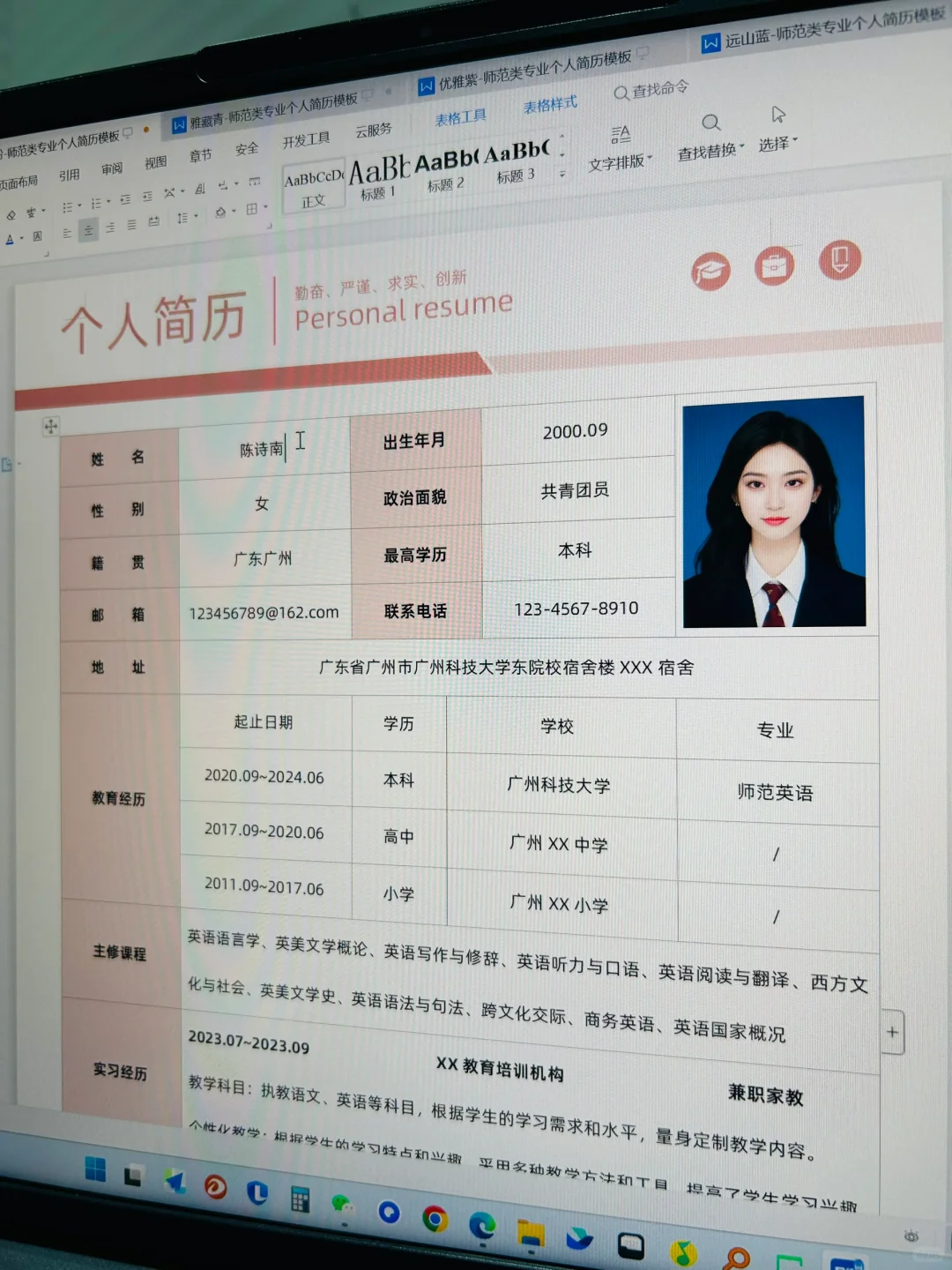Viewport: 952px width, 1270px height.
Task: Click the numbered list icon
Action: (97, 203)
